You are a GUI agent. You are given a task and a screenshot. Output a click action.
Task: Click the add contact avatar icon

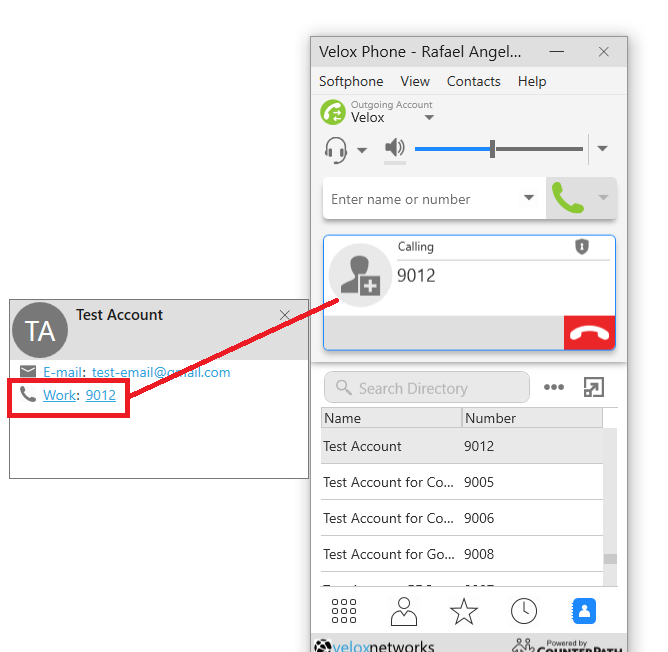[360, 275]
